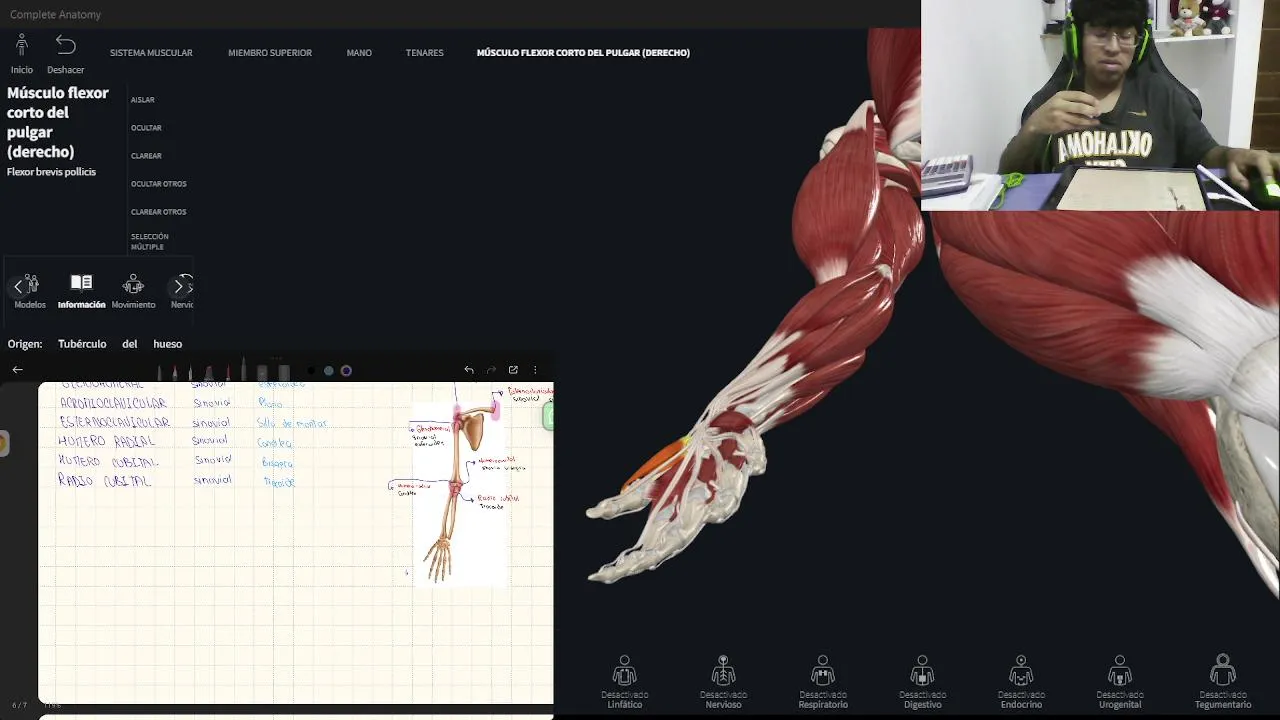Select the second pen with red tip

click(x=174, y=372)
